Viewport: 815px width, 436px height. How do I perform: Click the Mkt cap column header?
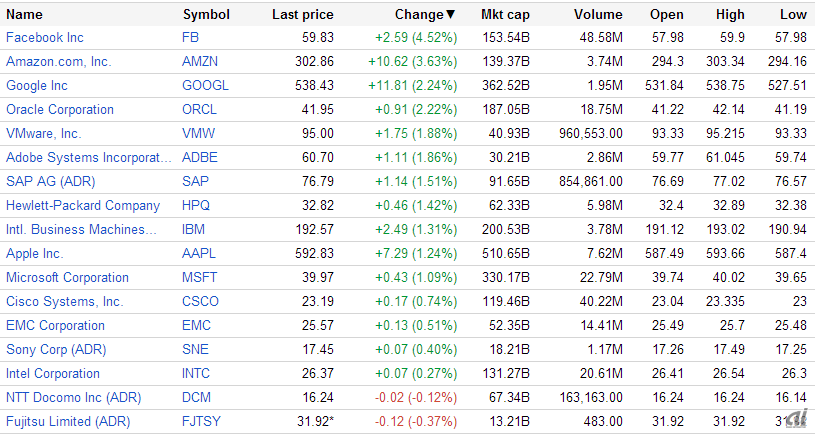point(505,15)
